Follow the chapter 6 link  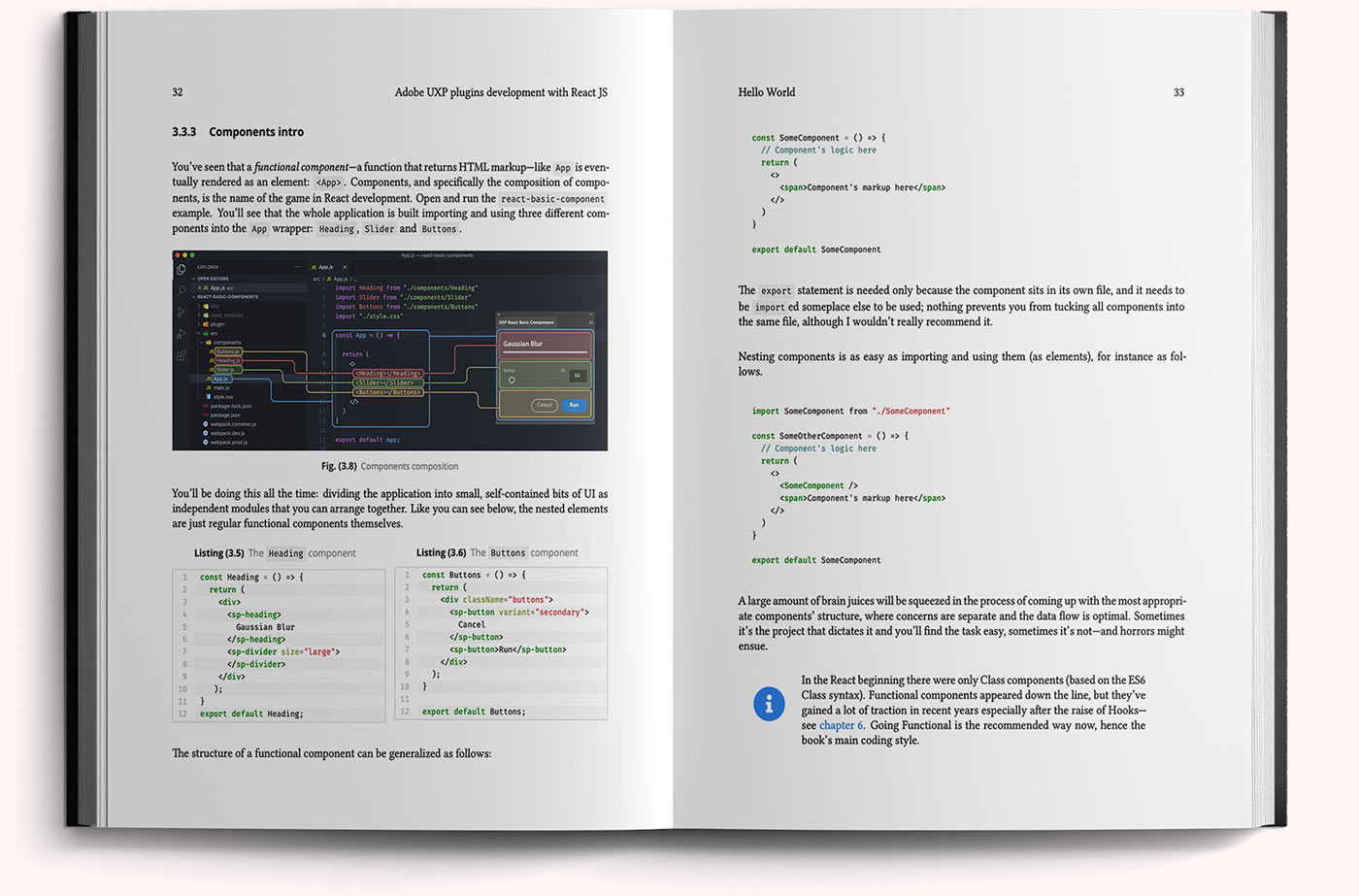click(841, 725)
